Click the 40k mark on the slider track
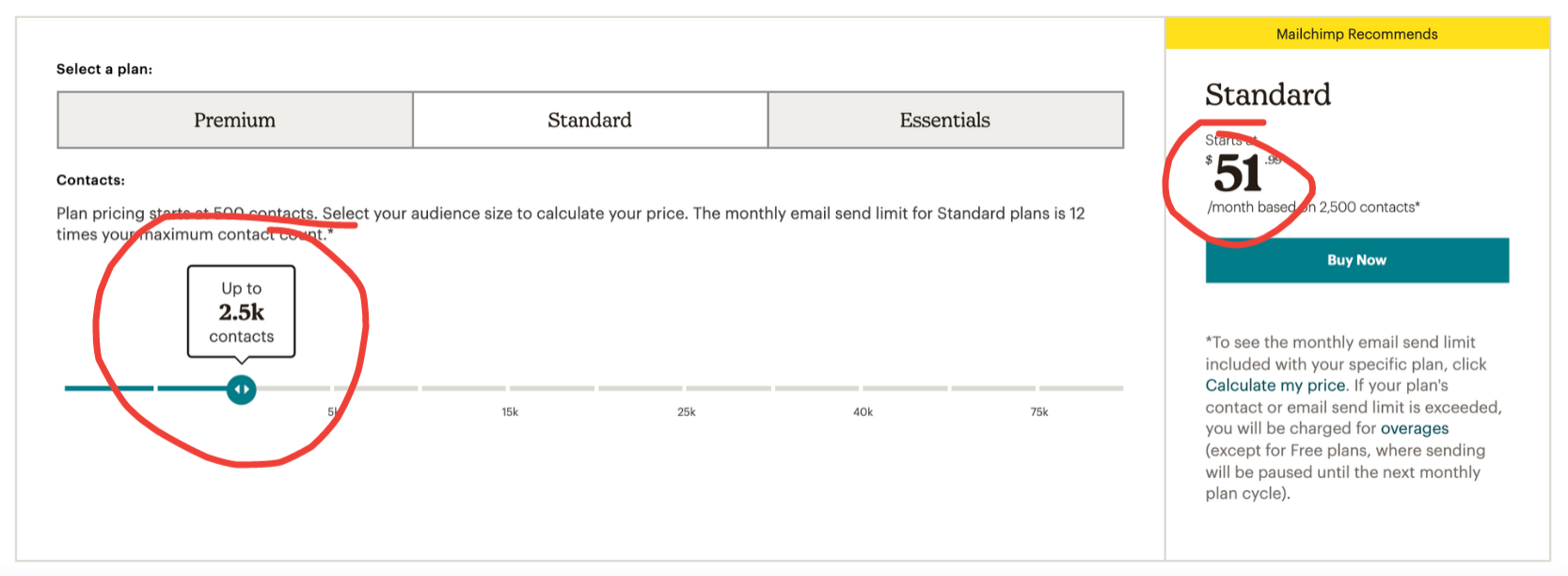The width and height of the screenshot is (1568, 576). 863,411
